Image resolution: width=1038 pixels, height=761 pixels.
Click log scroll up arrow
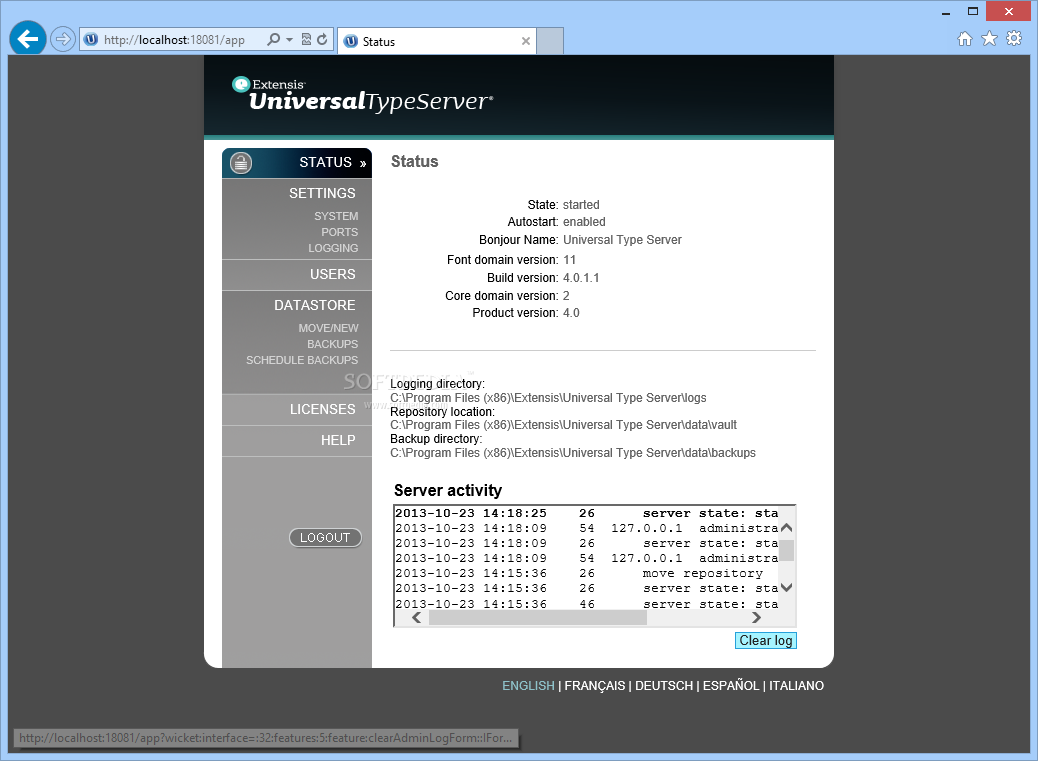pos(786,527)
